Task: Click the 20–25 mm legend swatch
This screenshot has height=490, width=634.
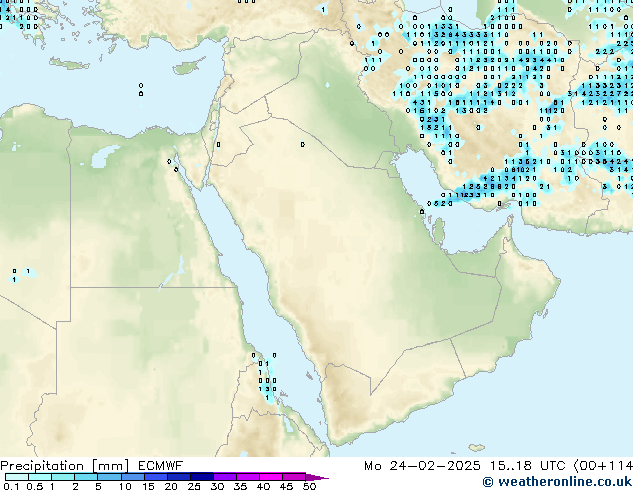Action: coord(179,477)
